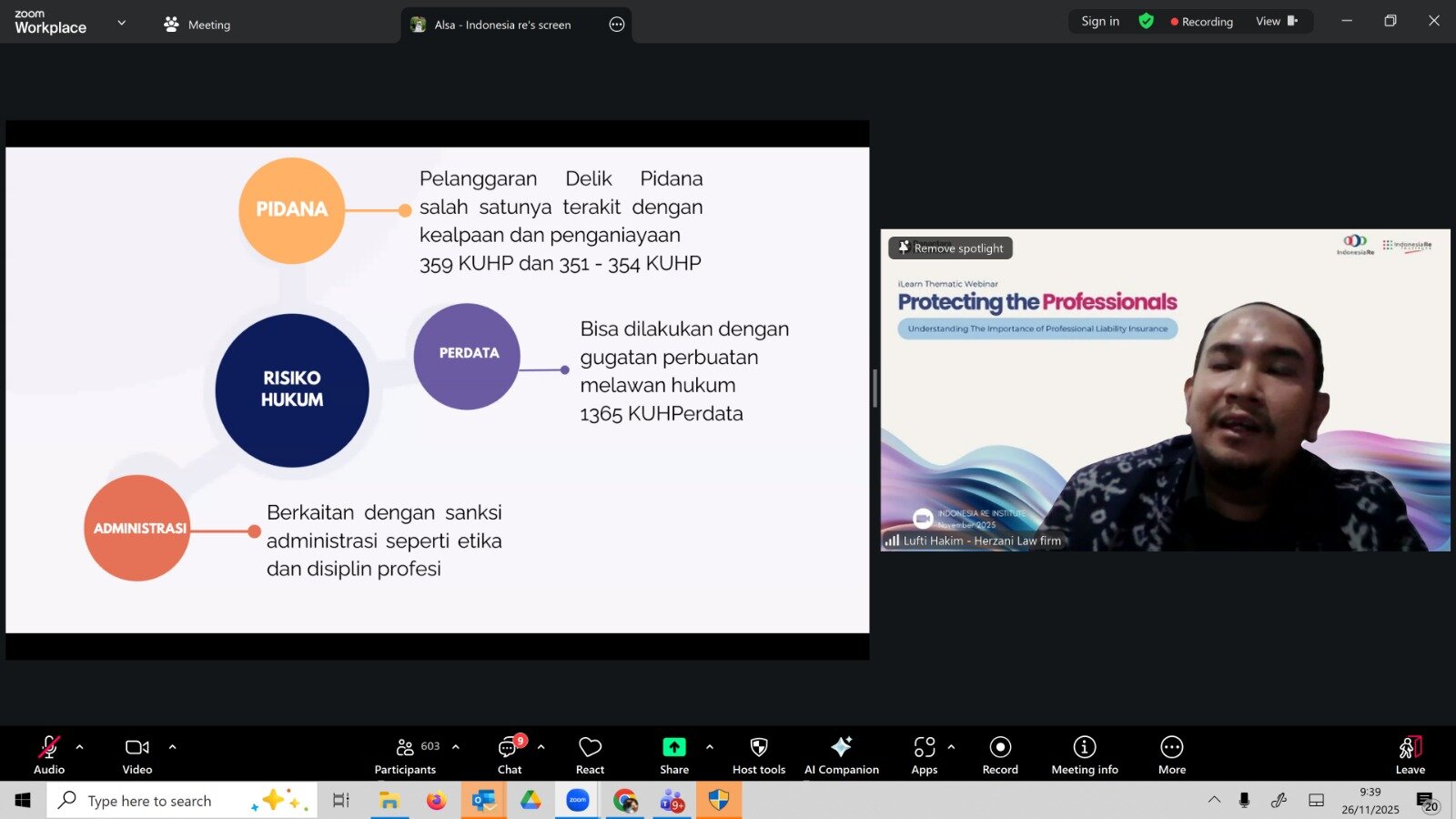This screenshot has height=819, width=1456.
Task: Expand the Zoom Workplace dropdown chevron
Action: click(x=122, y=23)
